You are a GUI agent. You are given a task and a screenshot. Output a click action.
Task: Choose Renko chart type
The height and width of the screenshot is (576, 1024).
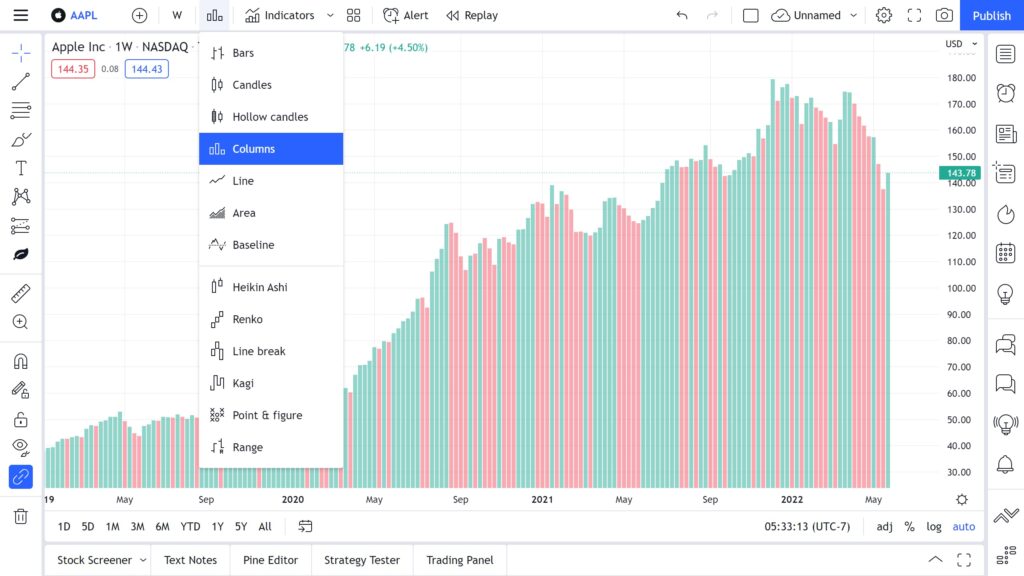click(271, 319)
